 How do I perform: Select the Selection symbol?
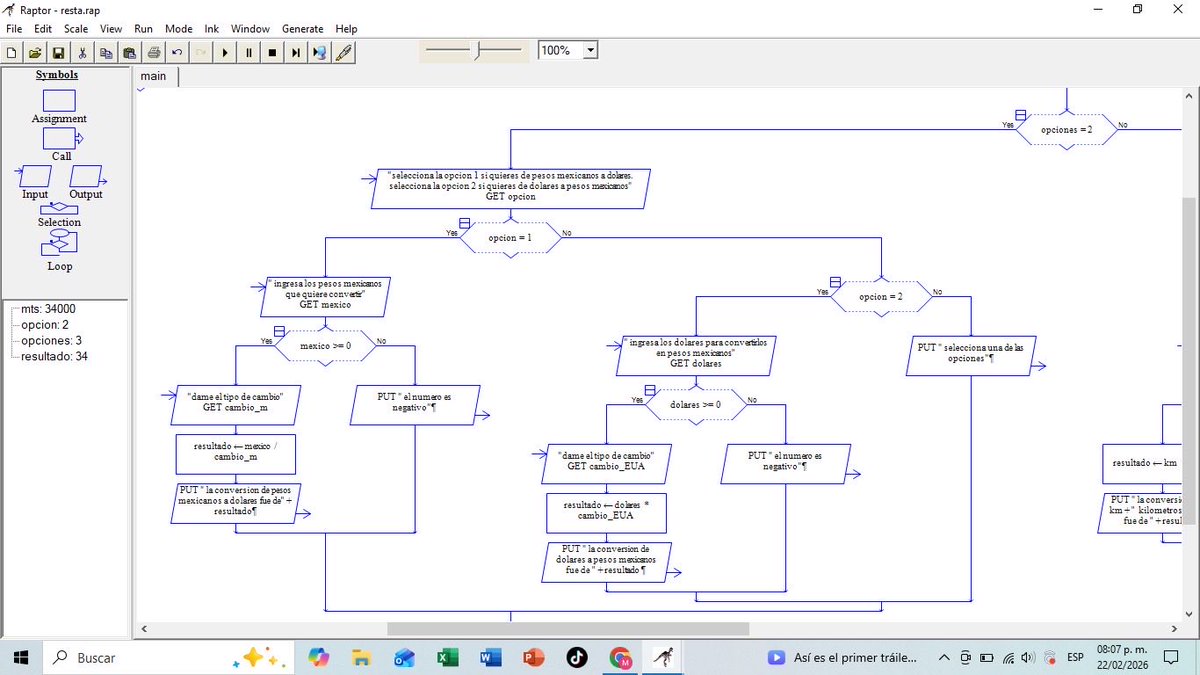click(59, 208)
